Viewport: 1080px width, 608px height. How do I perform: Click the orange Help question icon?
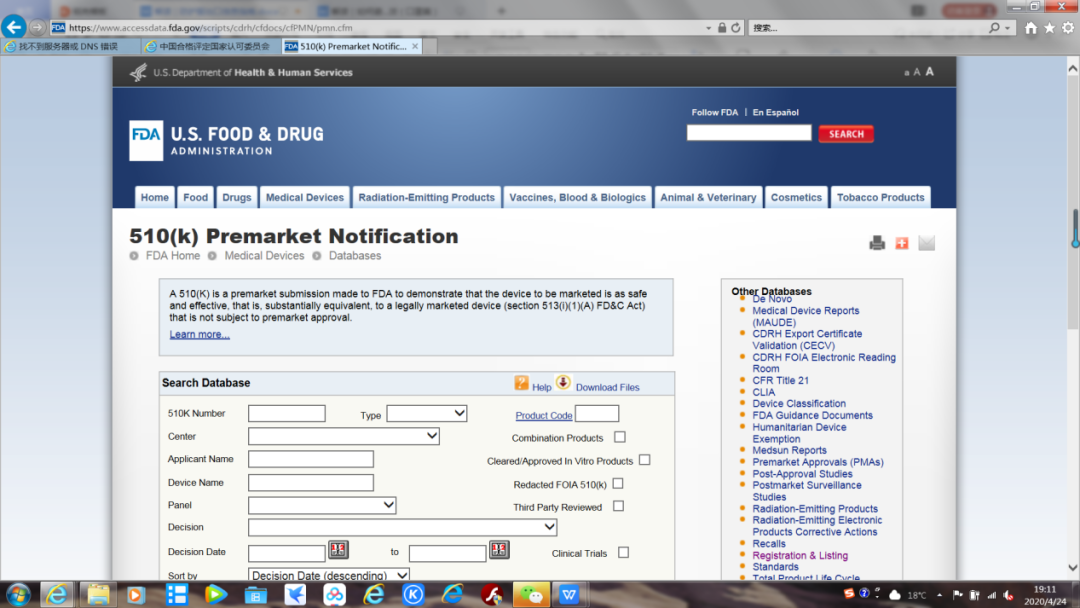pos(521,384)
